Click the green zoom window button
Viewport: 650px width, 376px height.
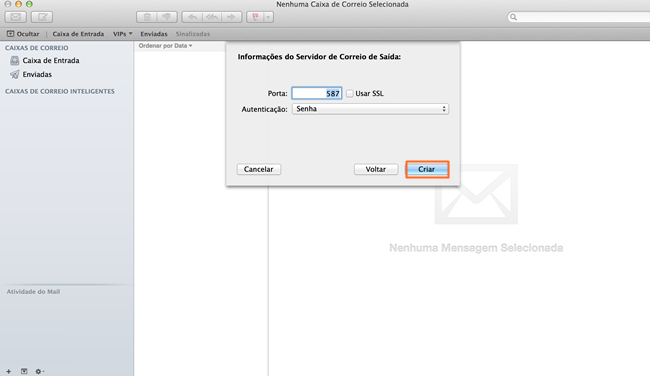29,4
